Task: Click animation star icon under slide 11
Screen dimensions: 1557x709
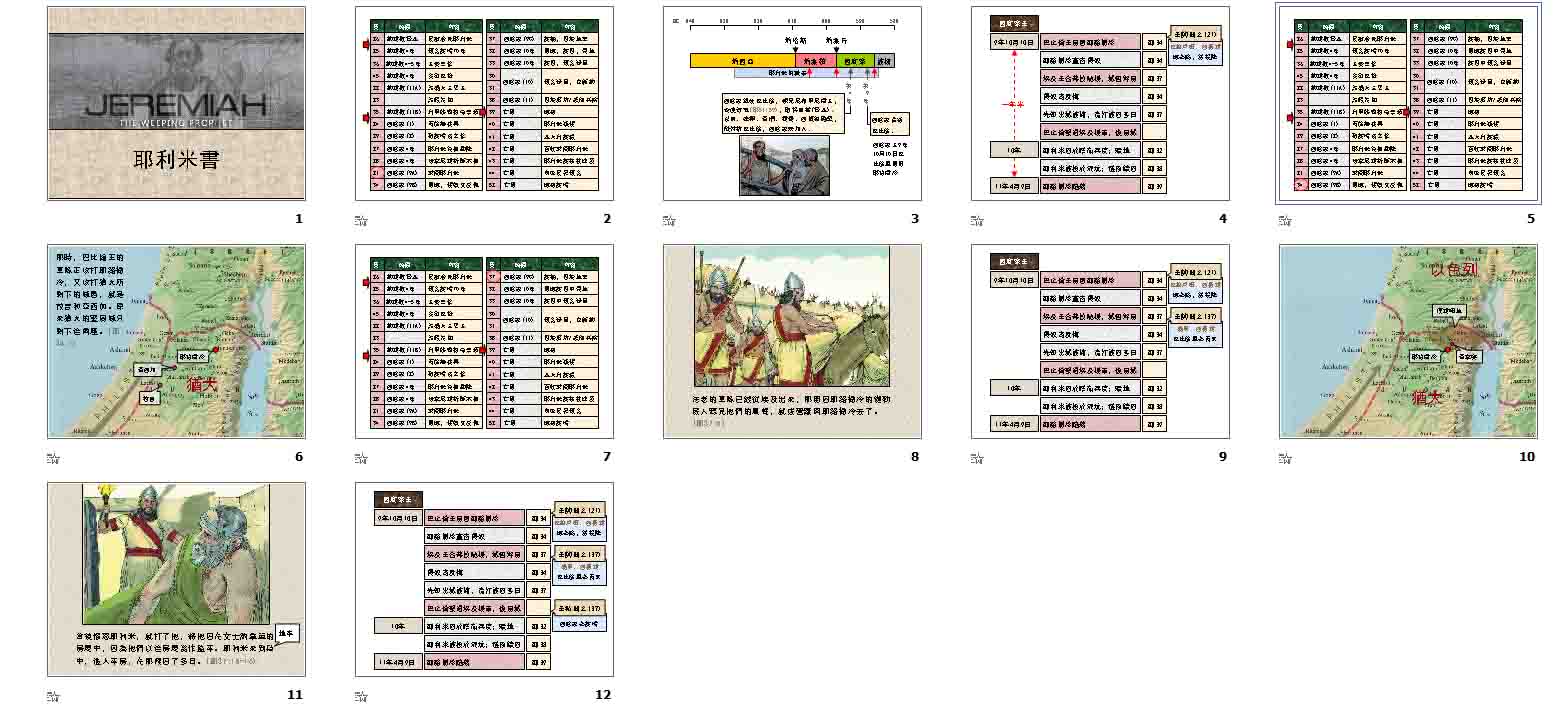Action: point(53,697)
